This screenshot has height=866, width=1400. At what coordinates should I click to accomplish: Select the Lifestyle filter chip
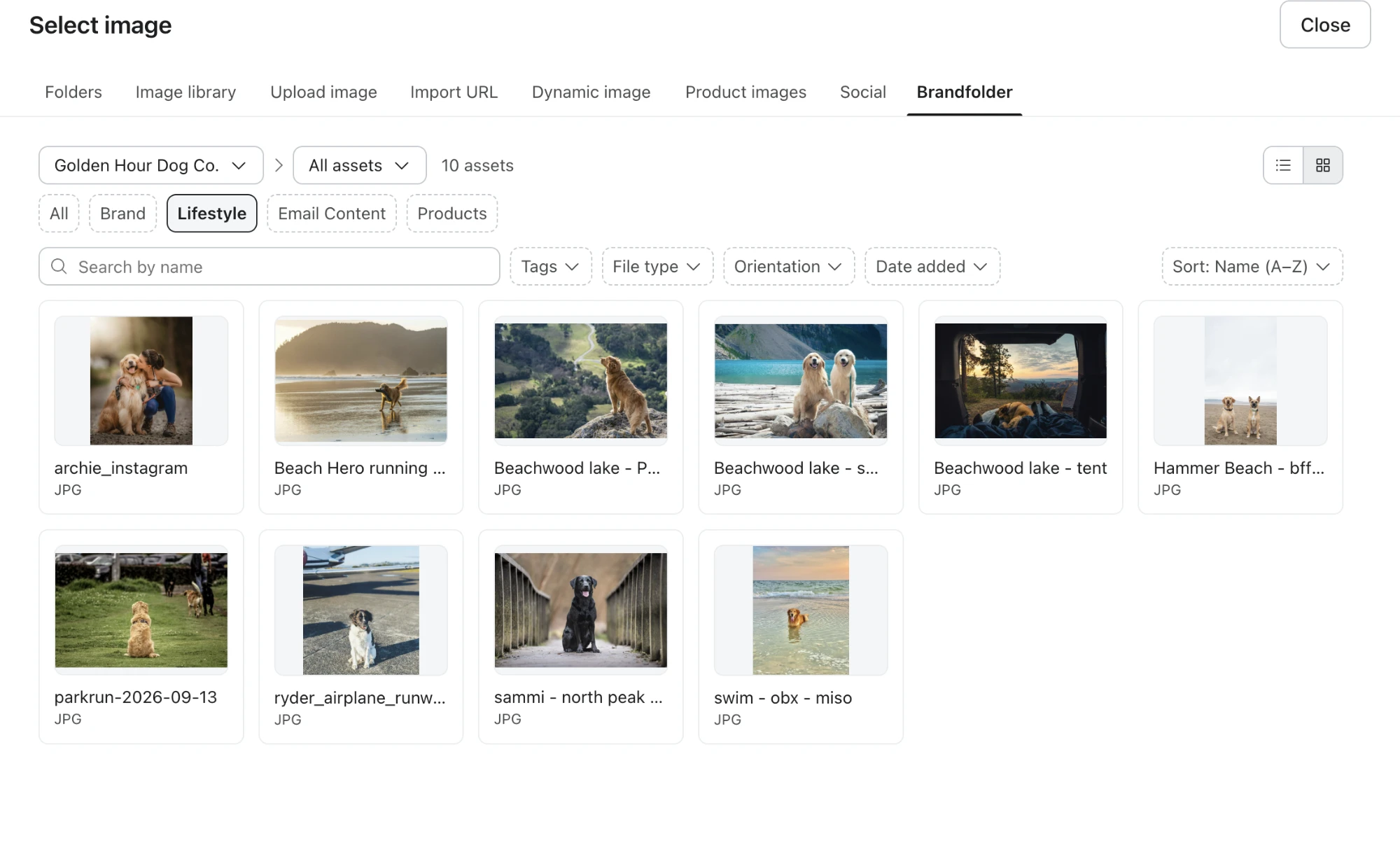[211, 214]
